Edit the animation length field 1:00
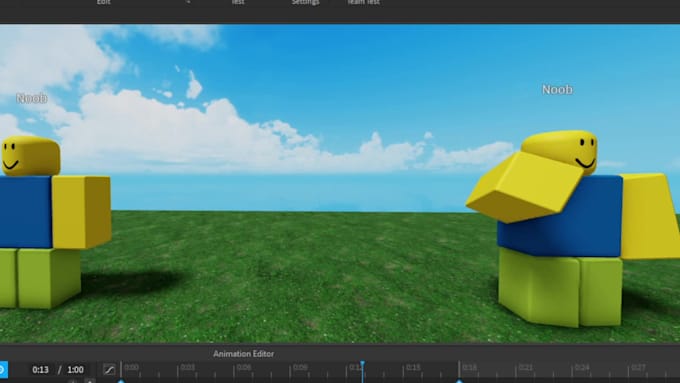The image size is (680, 383). [75, 370]
